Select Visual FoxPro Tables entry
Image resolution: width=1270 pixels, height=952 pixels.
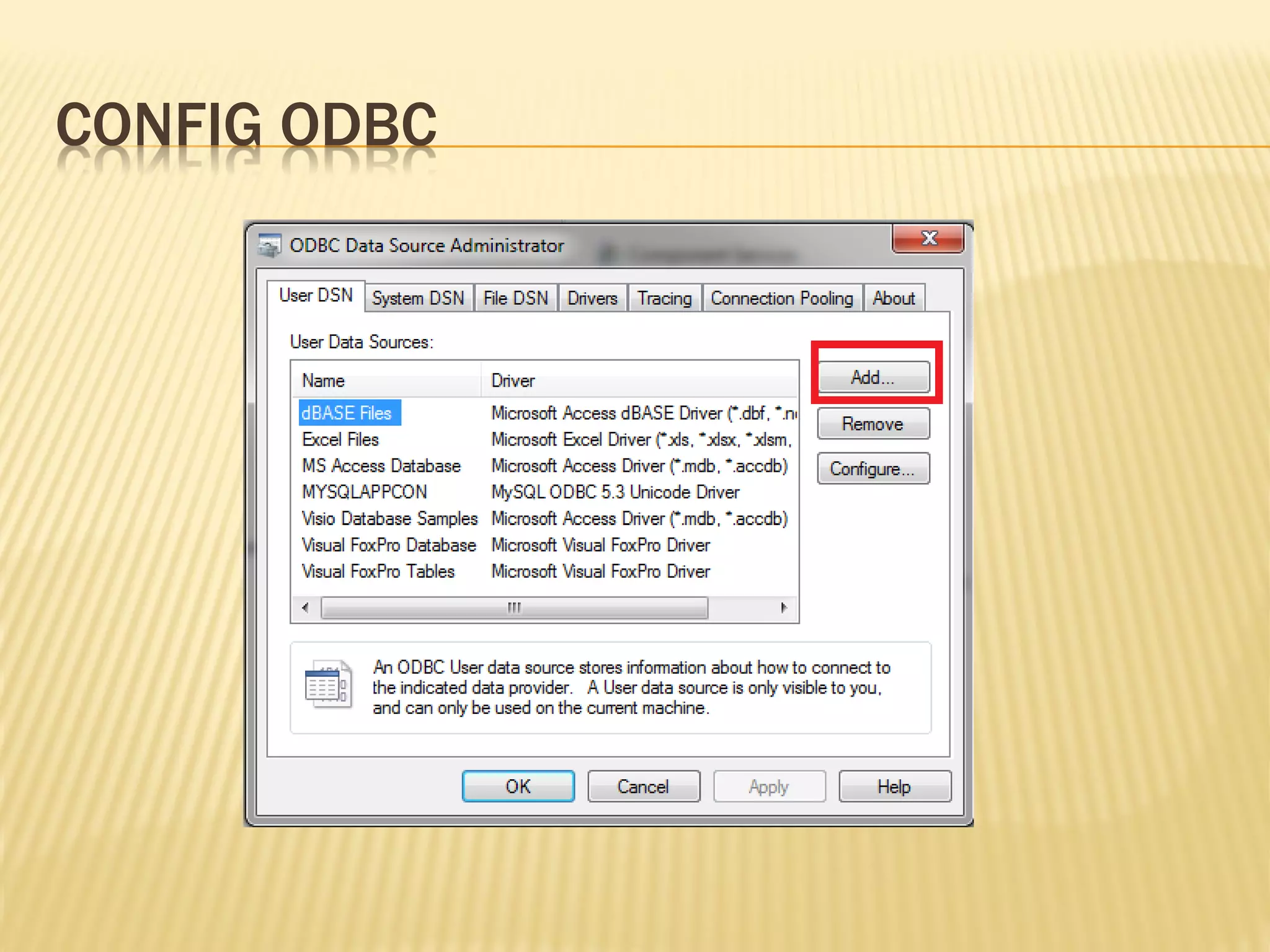tap(378, 571)
